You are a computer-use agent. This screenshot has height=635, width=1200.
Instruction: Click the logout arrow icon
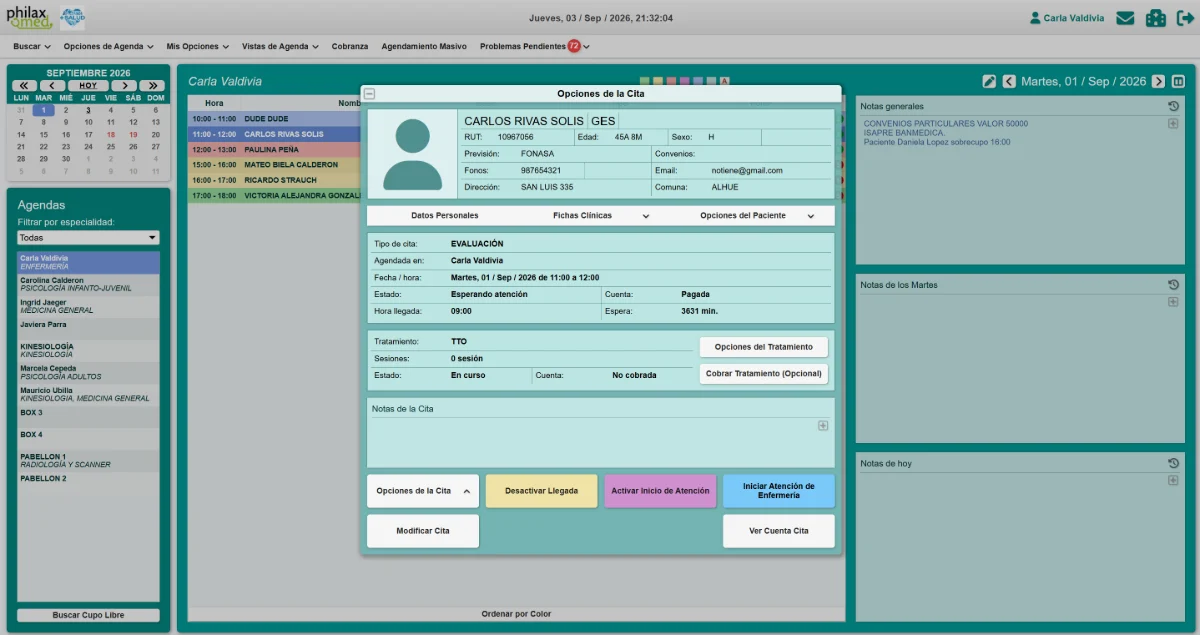[1185, 18]
